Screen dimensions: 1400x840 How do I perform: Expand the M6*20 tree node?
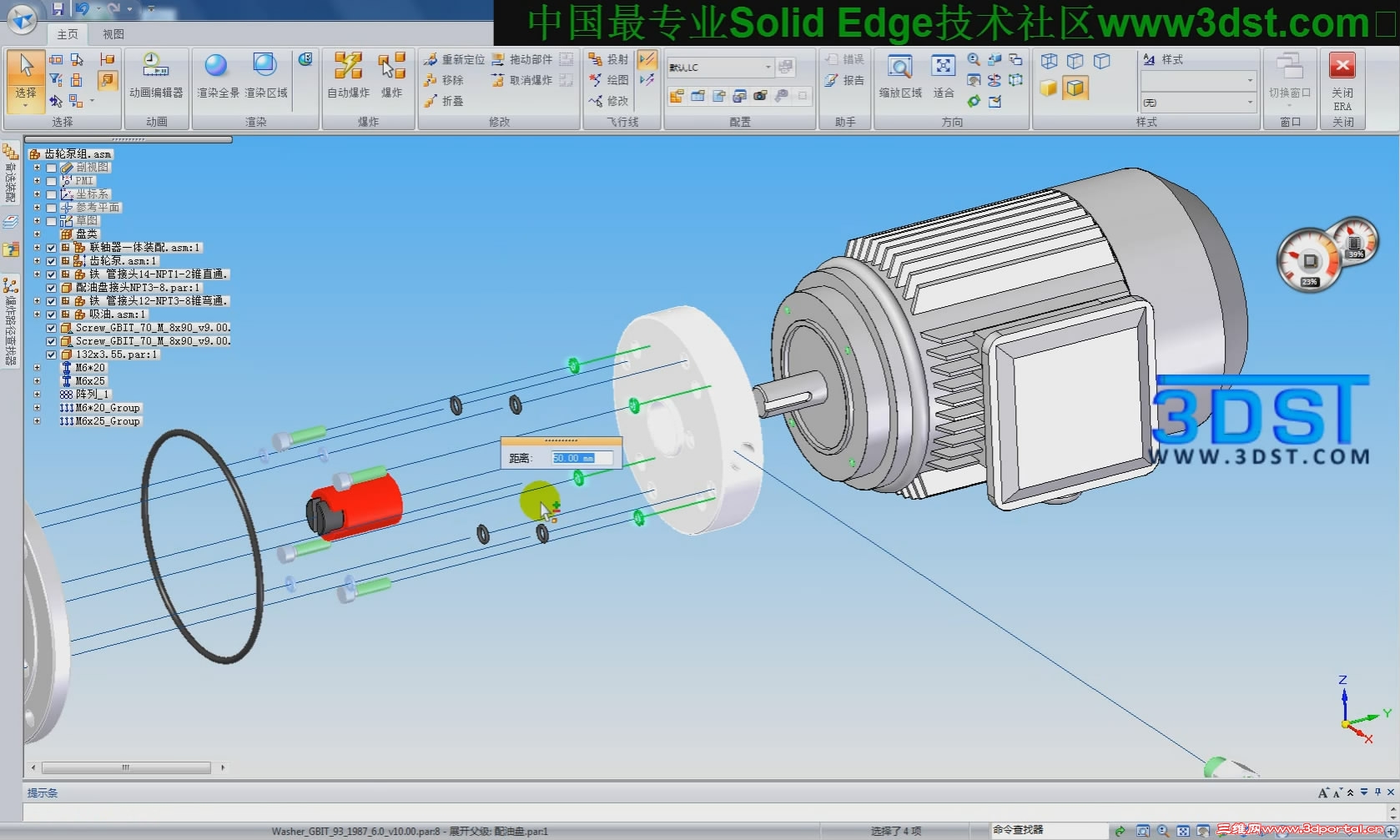(37, 368)
